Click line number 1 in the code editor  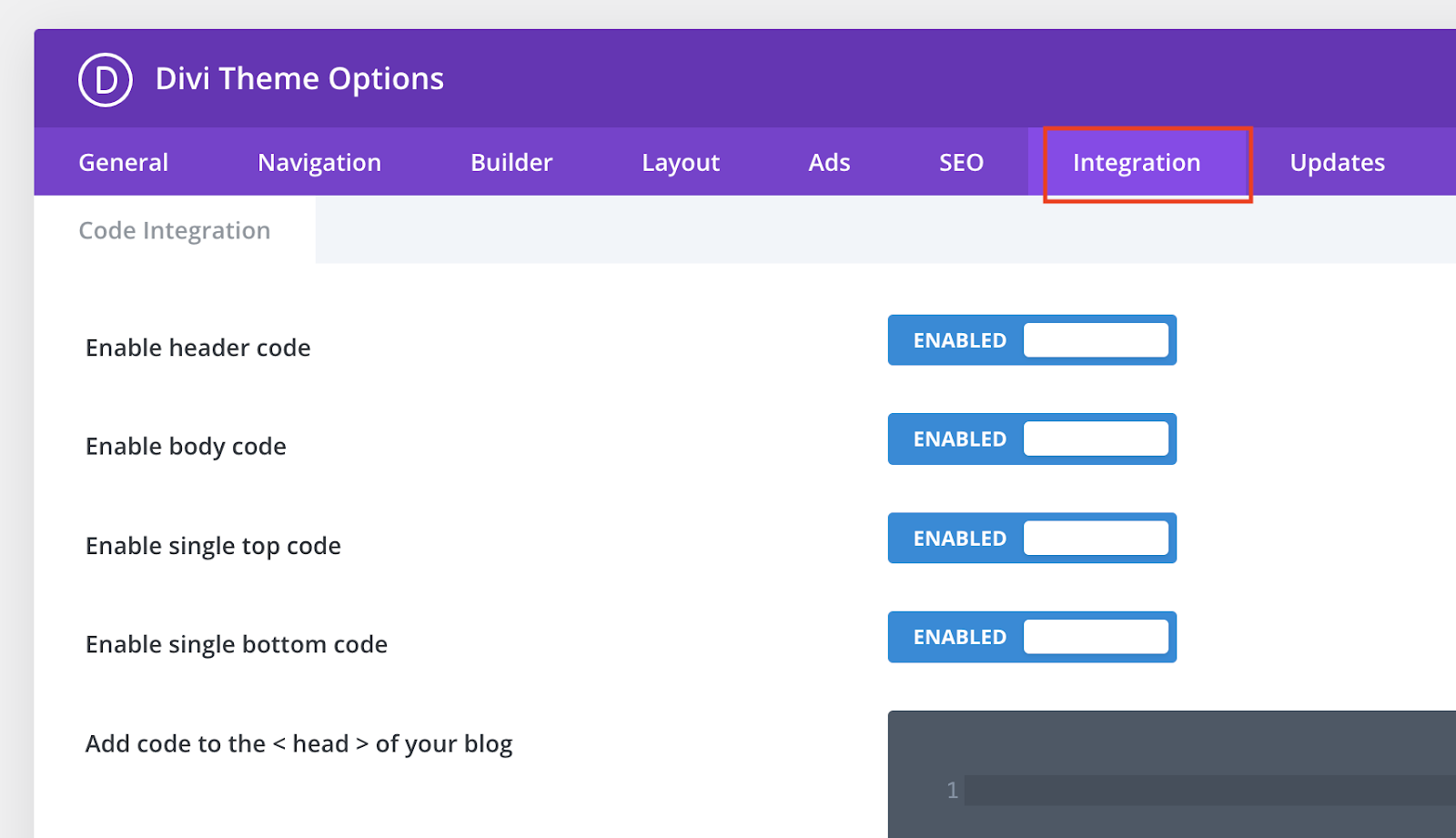[952, 790]
